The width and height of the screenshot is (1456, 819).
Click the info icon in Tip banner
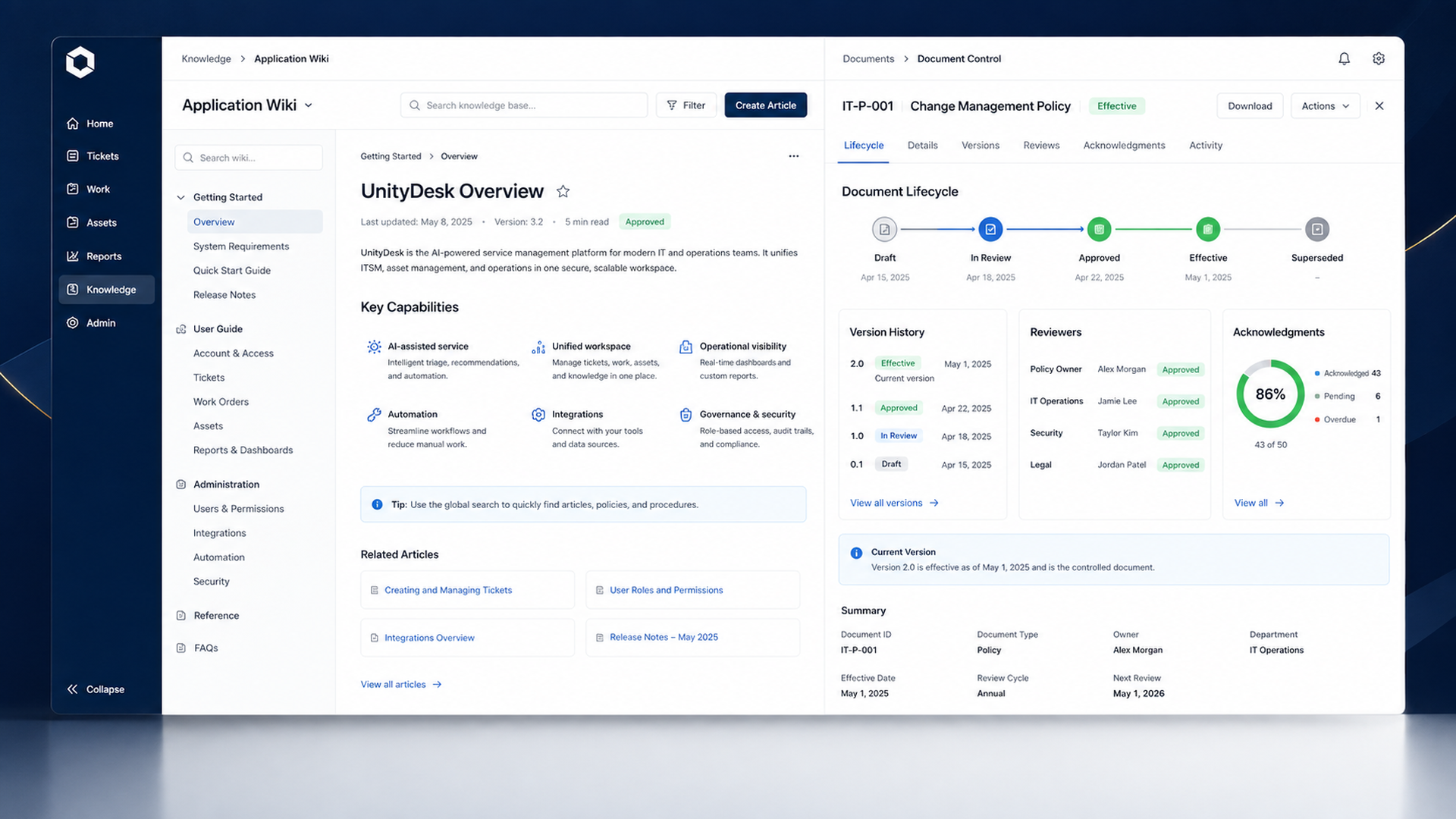click(x=377, y=504)
